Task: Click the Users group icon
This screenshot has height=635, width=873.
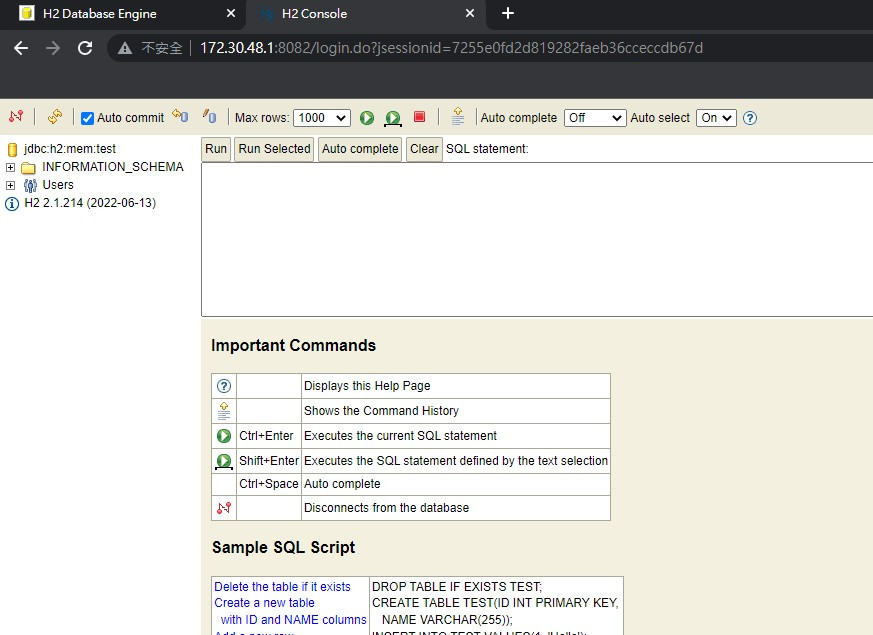Action: tap(30, 185)
